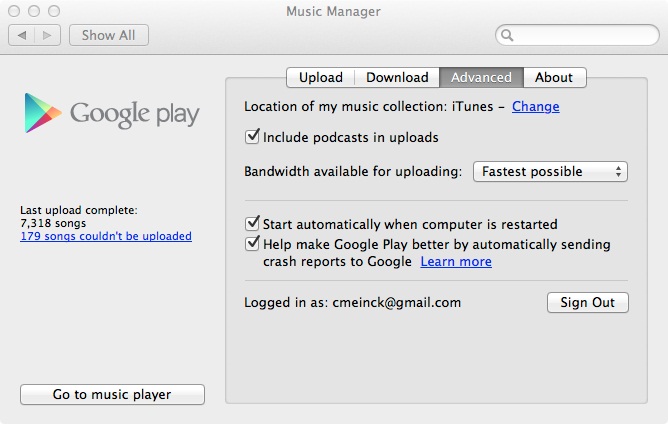The width and height of the screenshot is (668, 424).
Task: Click the search magnifier icon
Action: [508, 35]
